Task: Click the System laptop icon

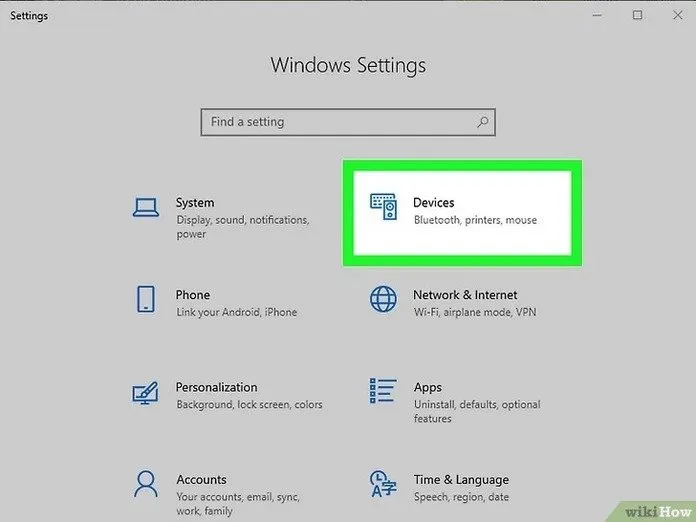Action: [146, 208]
